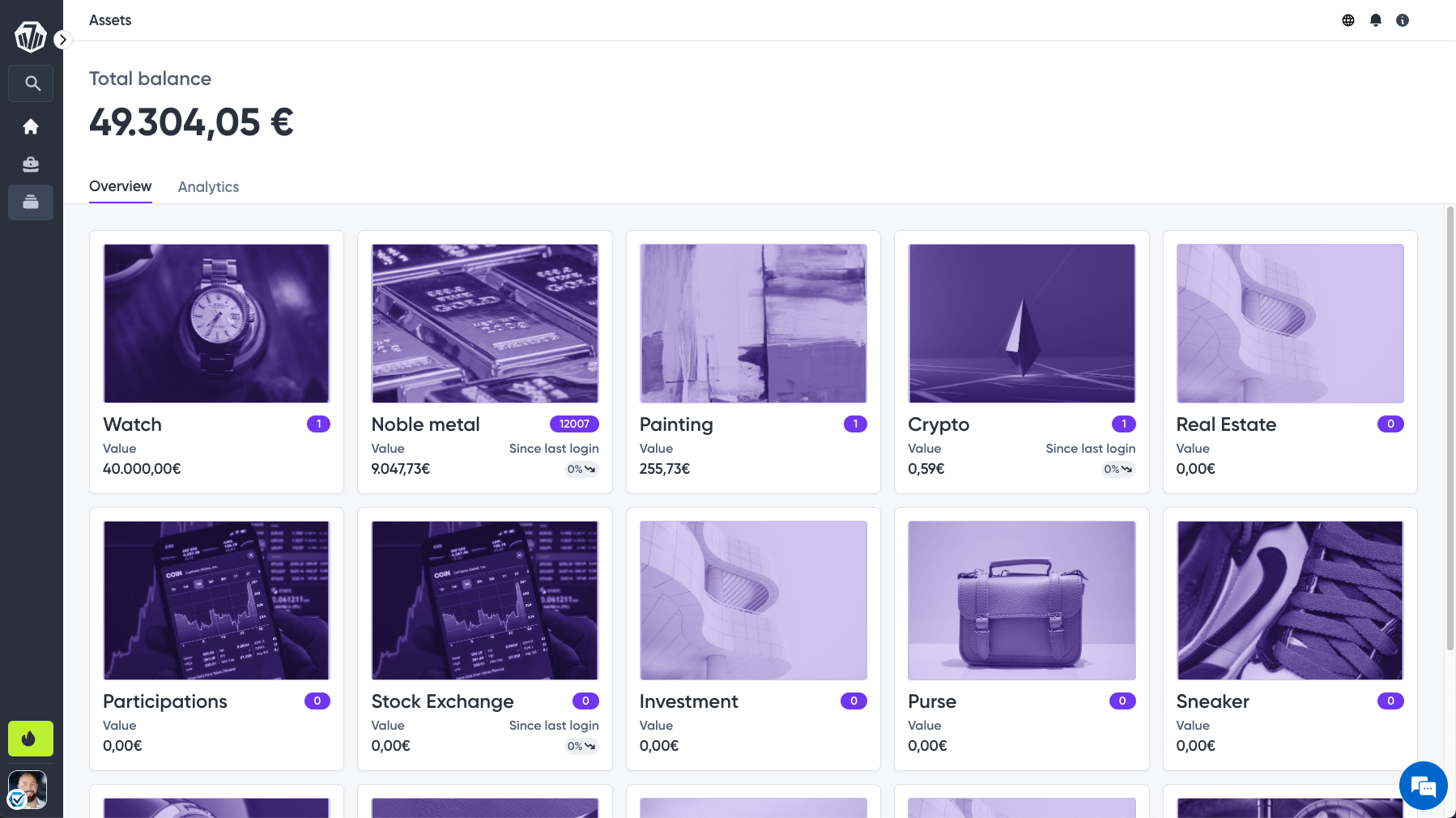Click the Stock Exchange card title
Screen dimensions: 1456x818
click(443, 701)
